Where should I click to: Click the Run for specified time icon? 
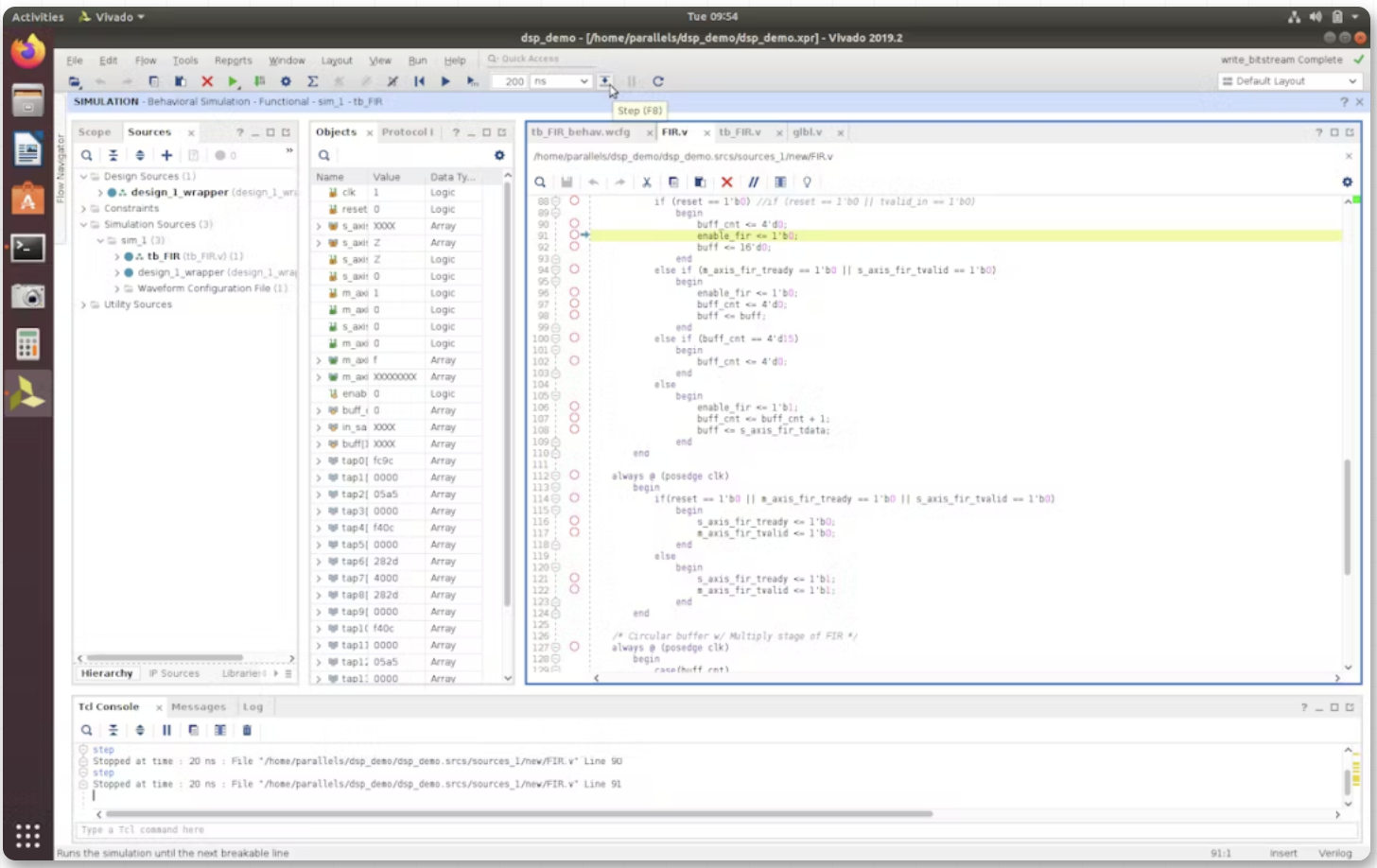472,81
